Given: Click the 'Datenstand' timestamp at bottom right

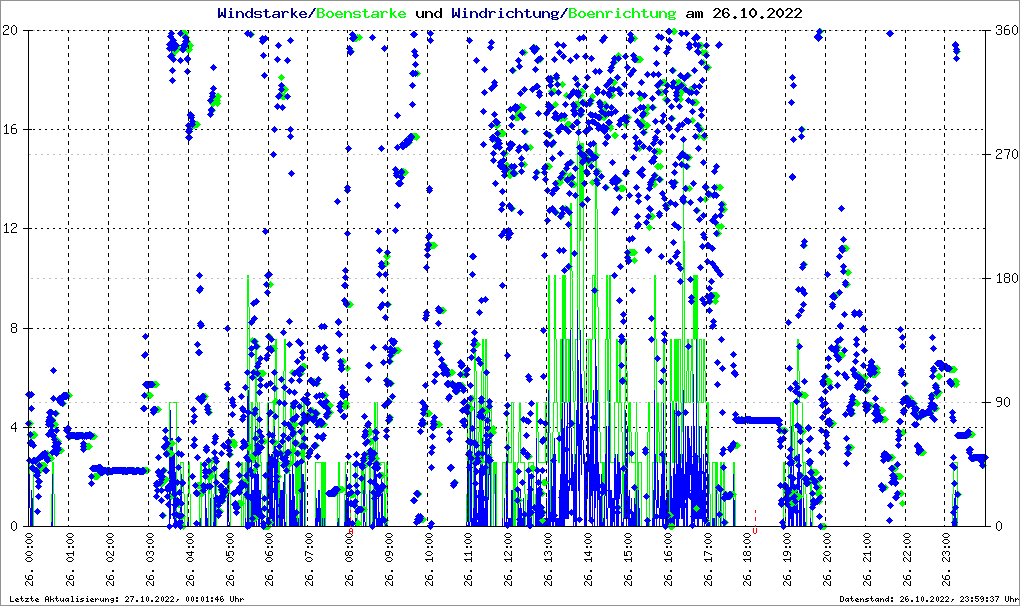Looking at the screenshot, I should tap(927, 598).
